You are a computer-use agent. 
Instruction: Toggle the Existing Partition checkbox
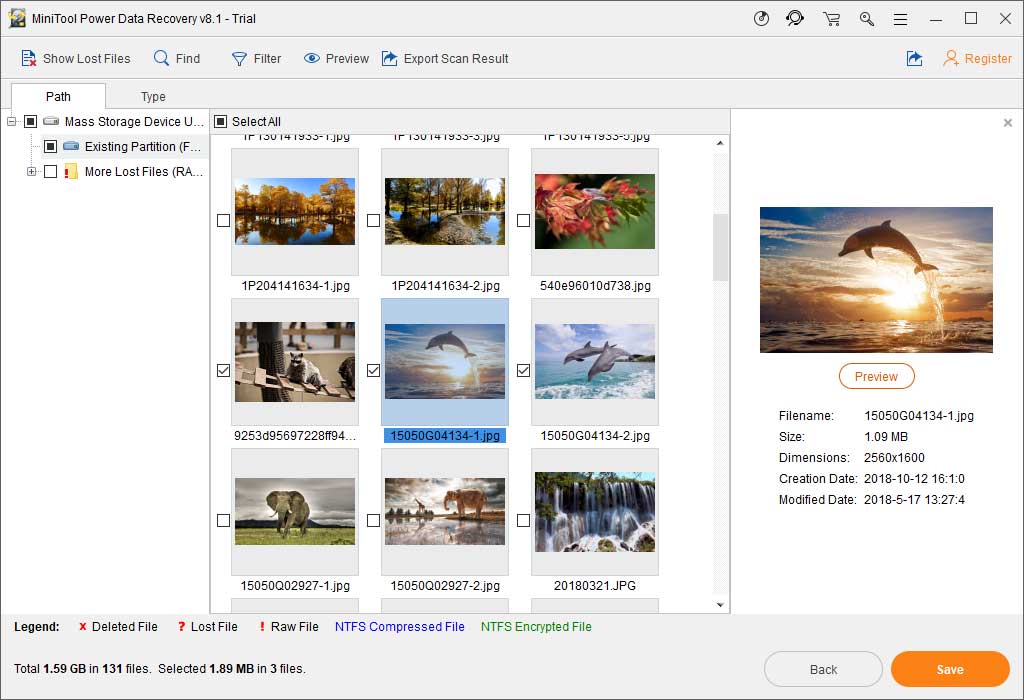[x=50, y=146]
